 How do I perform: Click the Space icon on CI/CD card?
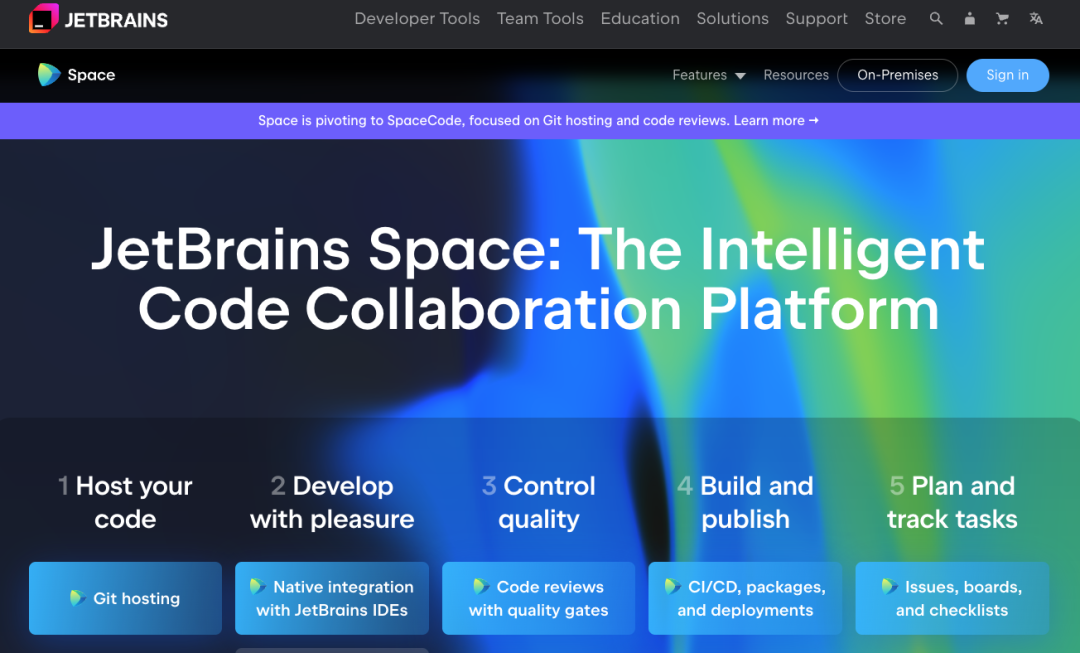pos(672,586)
